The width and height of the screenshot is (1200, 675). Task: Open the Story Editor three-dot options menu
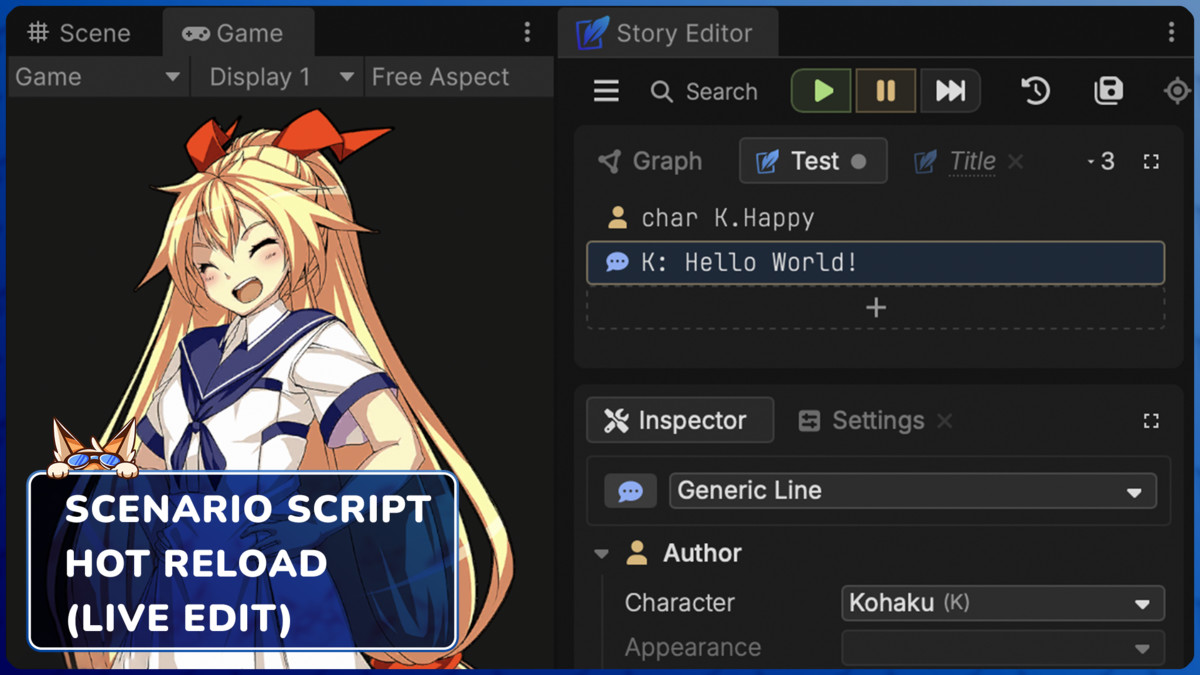[1172, 32]
